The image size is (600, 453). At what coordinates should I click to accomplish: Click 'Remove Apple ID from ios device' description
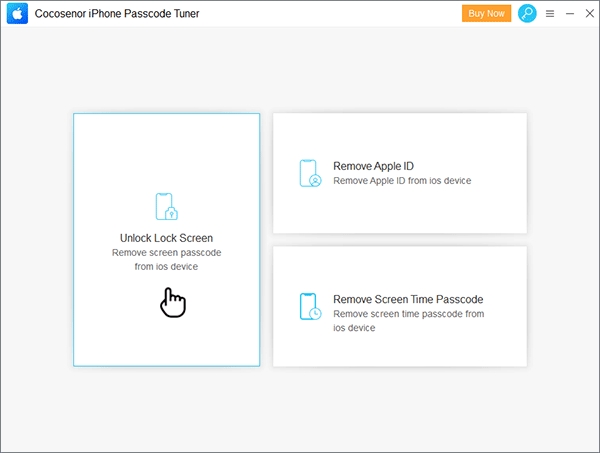click(x=402, y=181)
